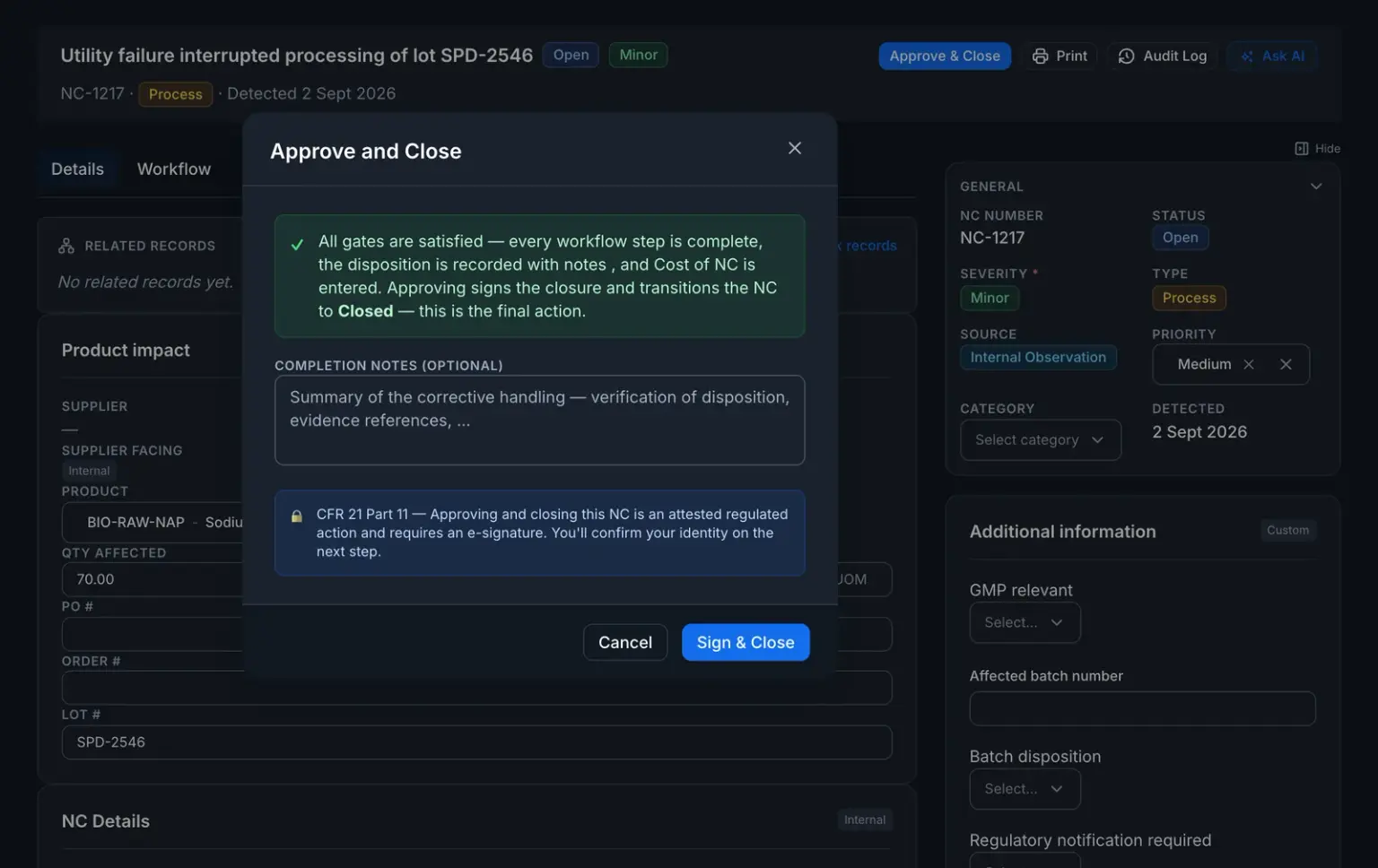Viewport: 1378px width, 868px height.
Task: Switch to the Workflow tab
Action: [174, 169]
